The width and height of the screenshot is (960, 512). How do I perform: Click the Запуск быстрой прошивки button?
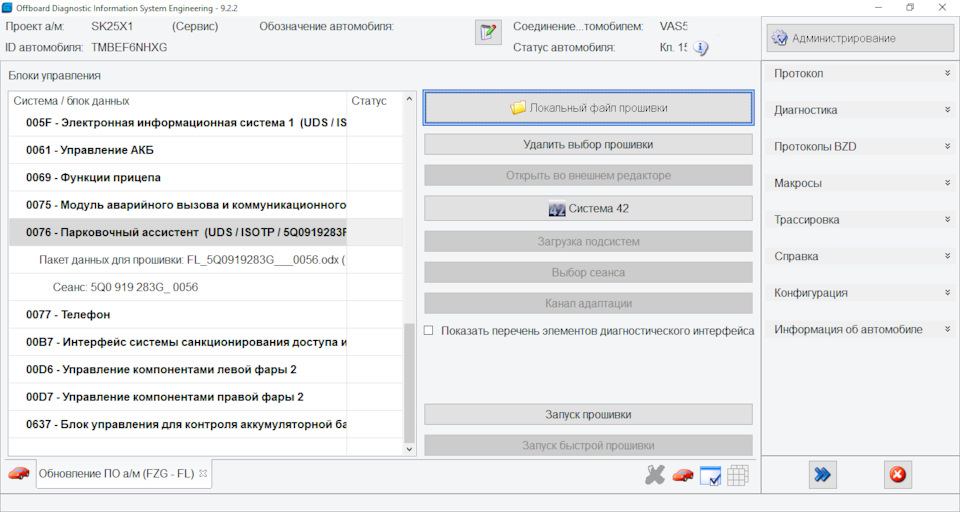point(588,445)
